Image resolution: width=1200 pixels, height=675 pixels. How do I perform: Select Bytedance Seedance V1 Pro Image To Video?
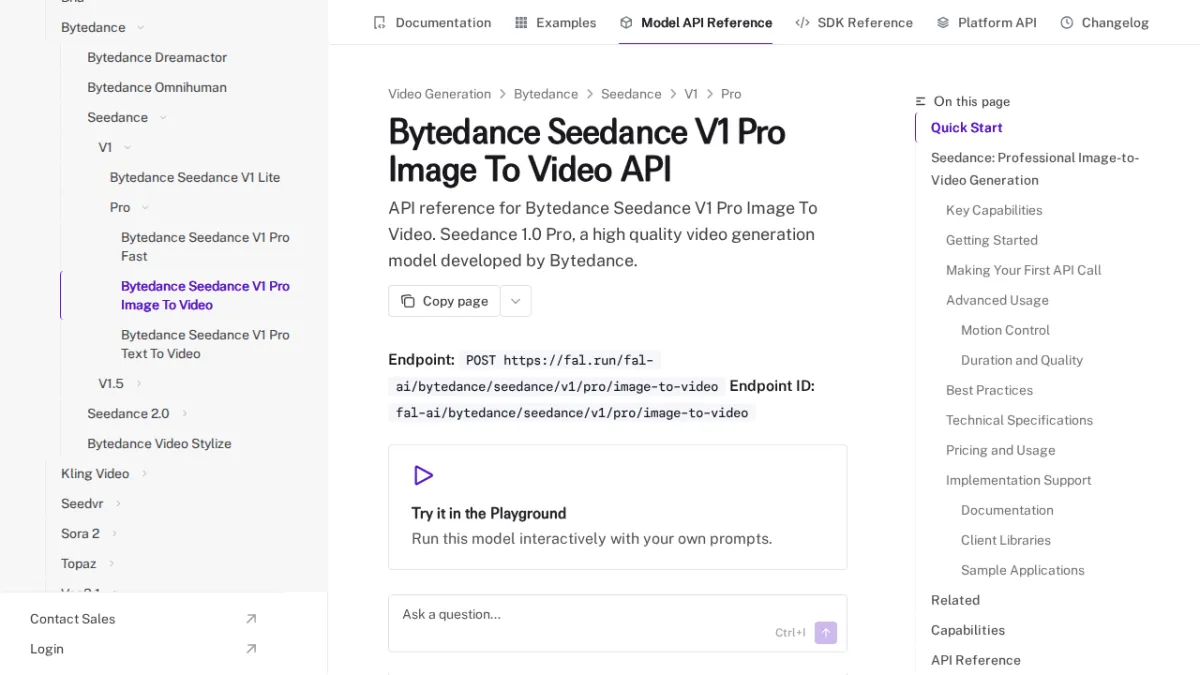[x=205, y=295]
